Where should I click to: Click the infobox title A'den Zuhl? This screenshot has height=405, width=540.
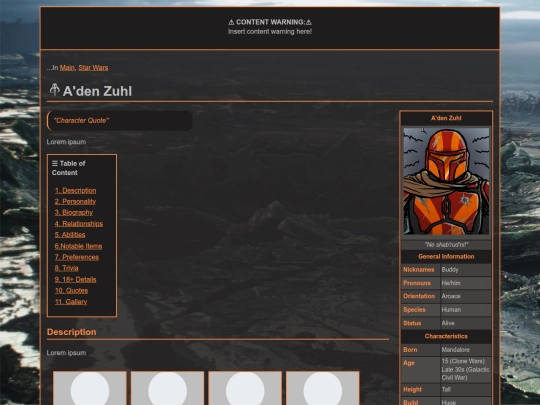[x=446, y=118]
